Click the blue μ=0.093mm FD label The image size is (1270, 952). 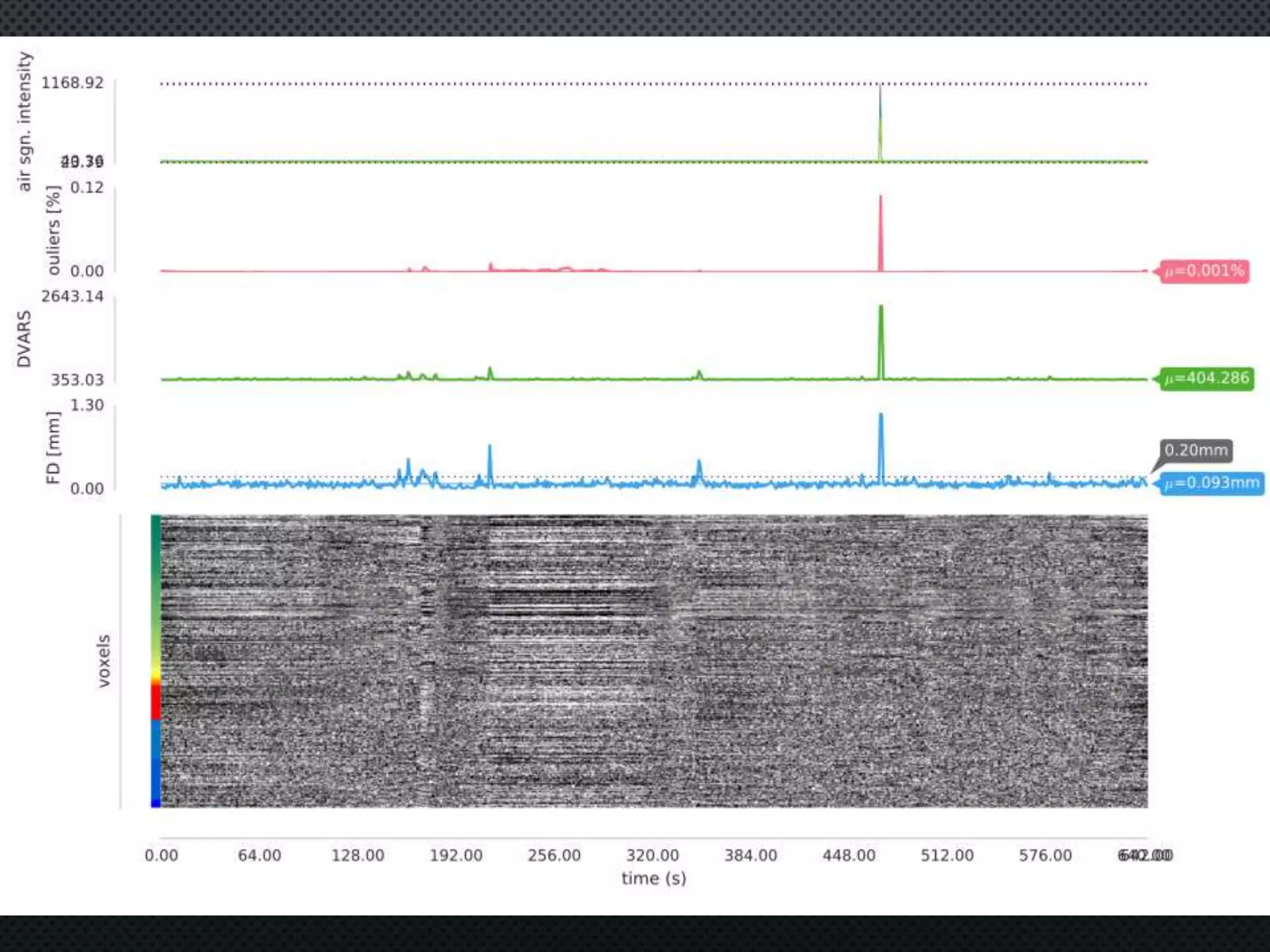click(x=1211, y=483)
